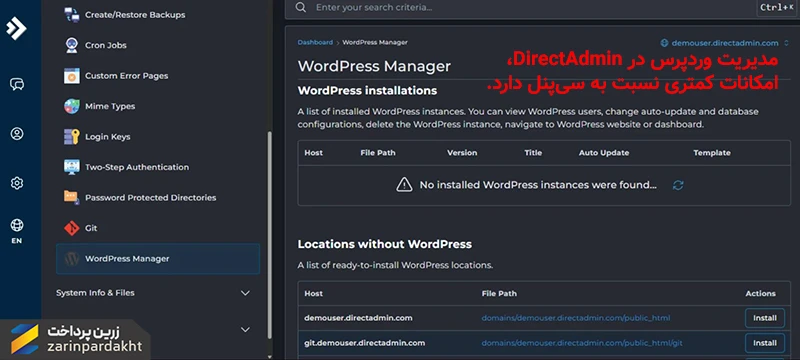Open the public_html/git file path link
This screenshot has height=360, width=800.
[x=582, y=343]
